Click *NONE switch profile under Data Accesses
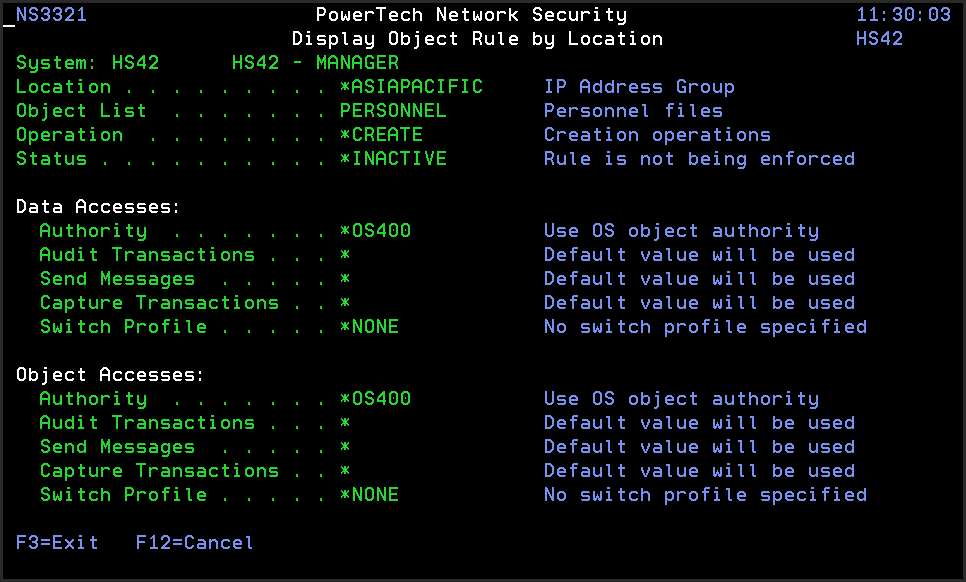Image resolution: width=966 pixels, height=582 pixels. point(369,327)
